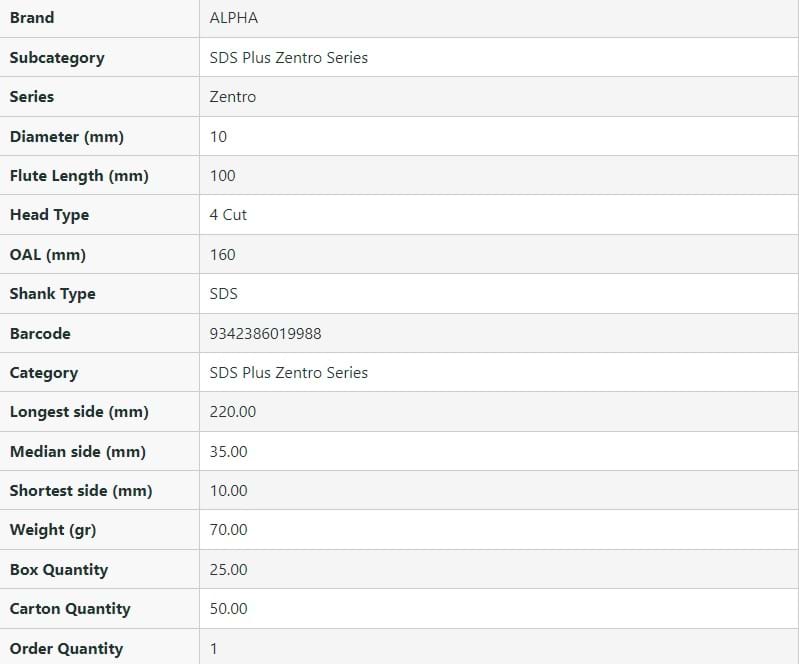The width and height of the screenshot is (799, 664).
Task: Select the Longest side value 220.00
Action: coord(233,412)
